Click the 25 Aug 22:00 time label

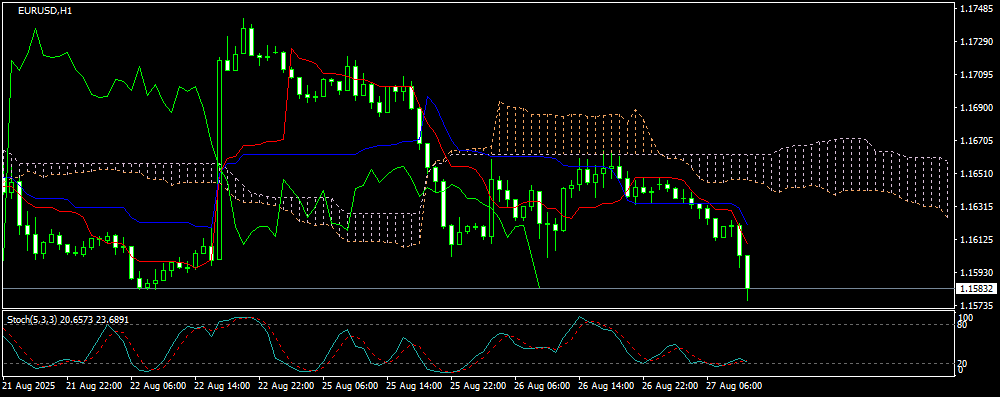478,386
